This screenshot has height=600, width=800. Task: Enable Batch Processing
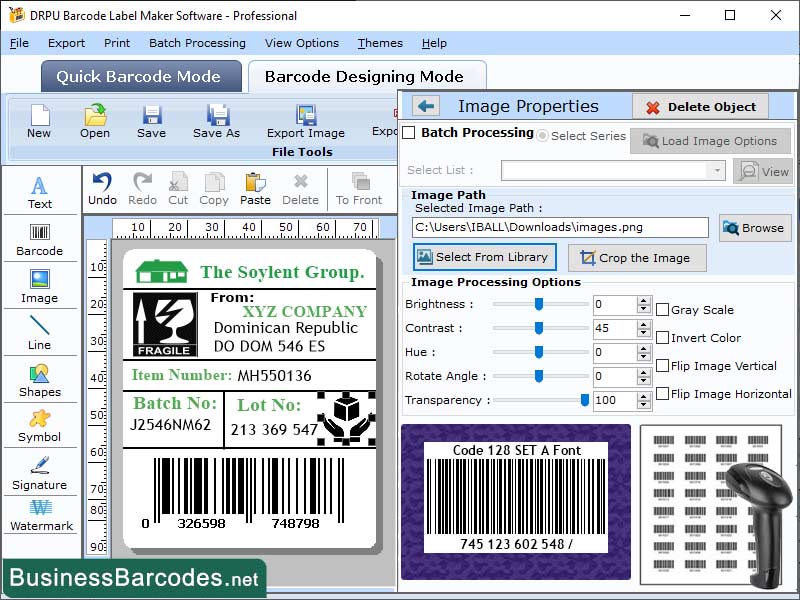tap(410, 133)
